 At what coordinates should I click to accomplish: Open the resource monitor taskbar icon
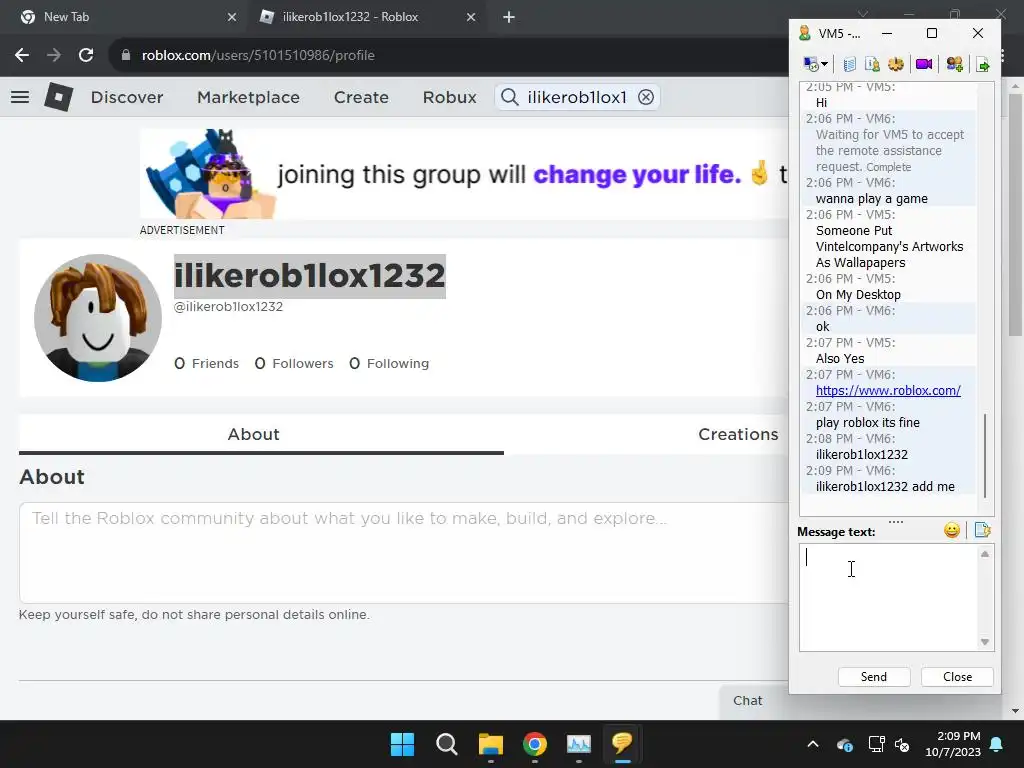tap(579, 744)
